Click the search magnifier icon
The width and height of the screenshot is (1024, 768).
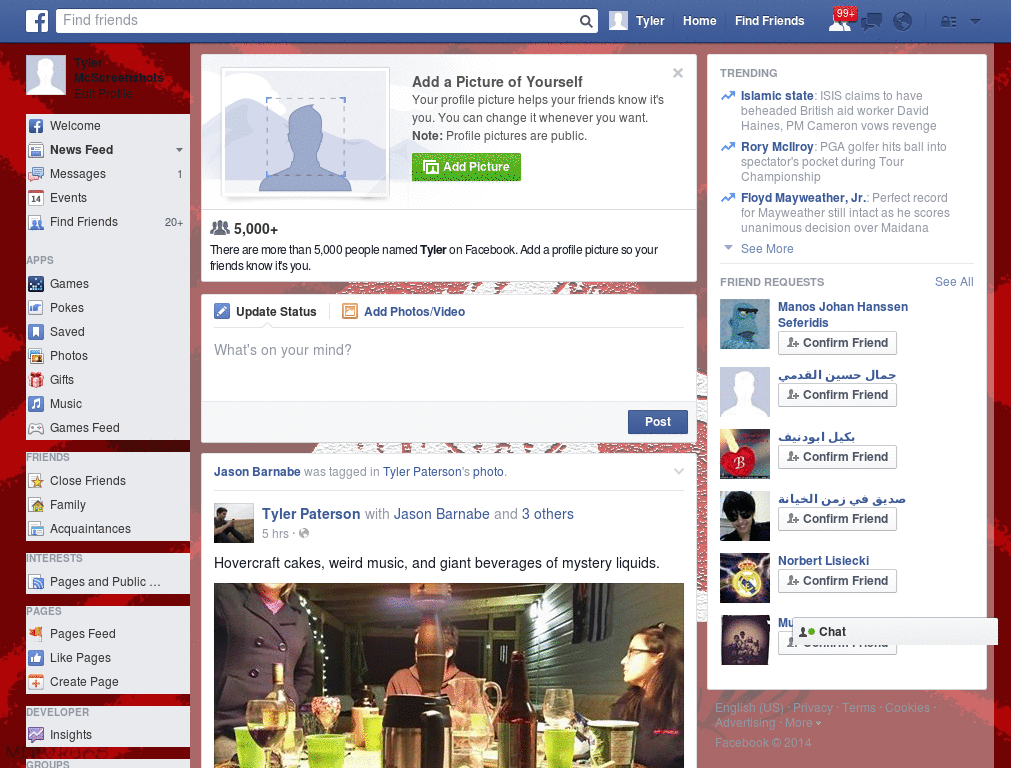coord(586,22)
